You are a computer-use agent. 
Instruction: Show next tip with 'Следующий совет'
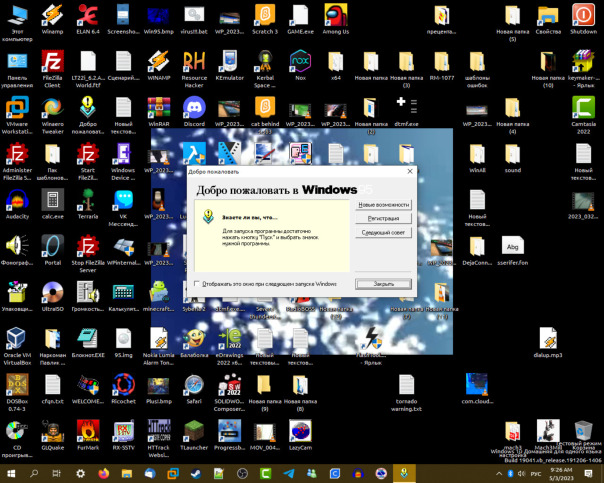coord(383,233)
